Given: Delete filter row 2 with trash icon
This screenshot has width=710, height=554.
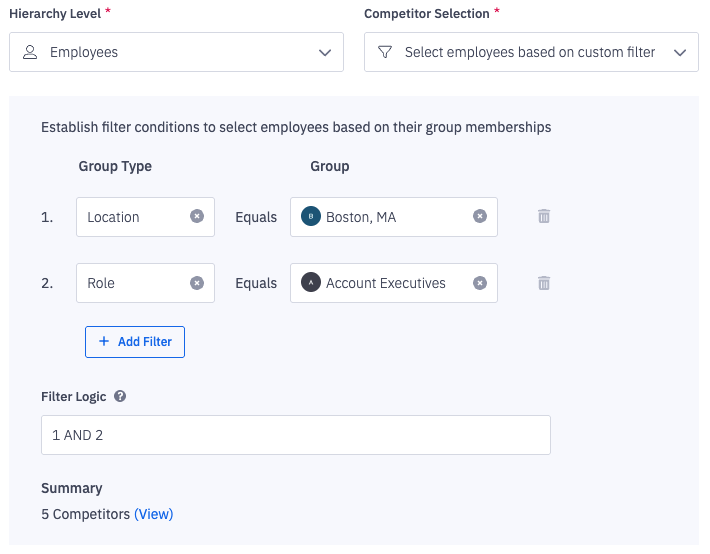Looking at the screenshot, I should click(x=544, y=283).
